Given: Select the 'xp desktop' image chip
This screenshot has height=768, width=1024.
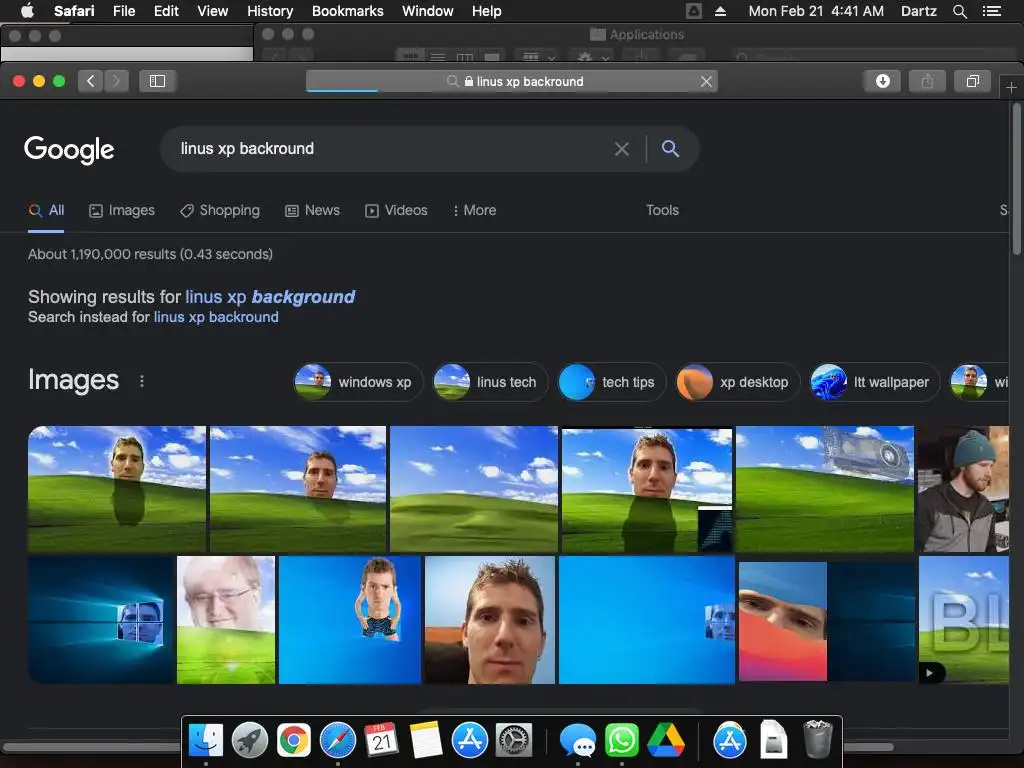Looking at the screenshot, I should (737, 382).
